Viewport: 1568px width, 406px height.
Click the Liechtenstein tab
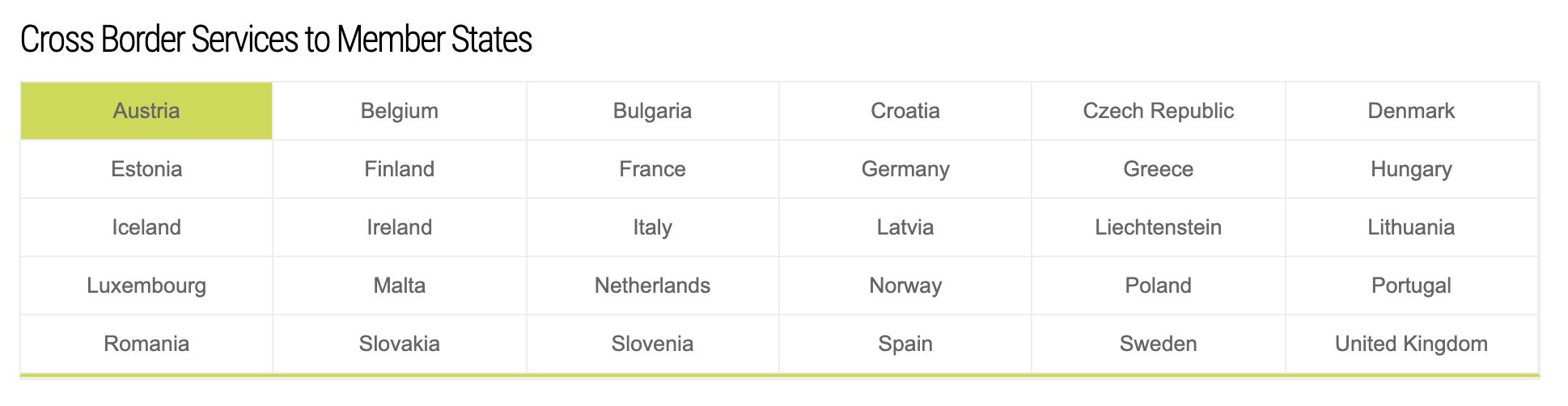tap(1158, 227)
